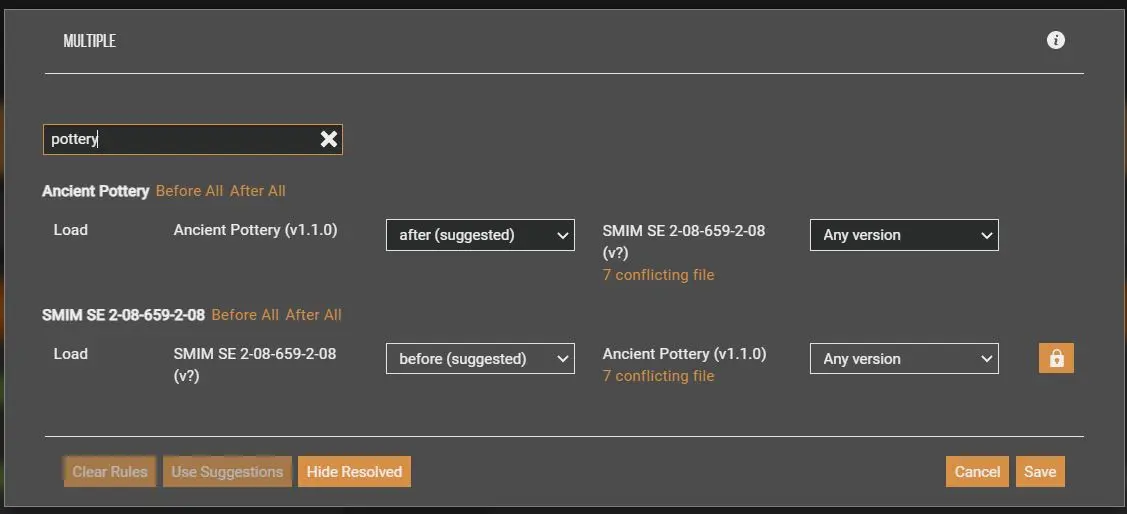Screen dimensions: 1127x514
Task: Click Ancient Pottery (v1.1.0) in first rule row
Action: pos(255,230)
